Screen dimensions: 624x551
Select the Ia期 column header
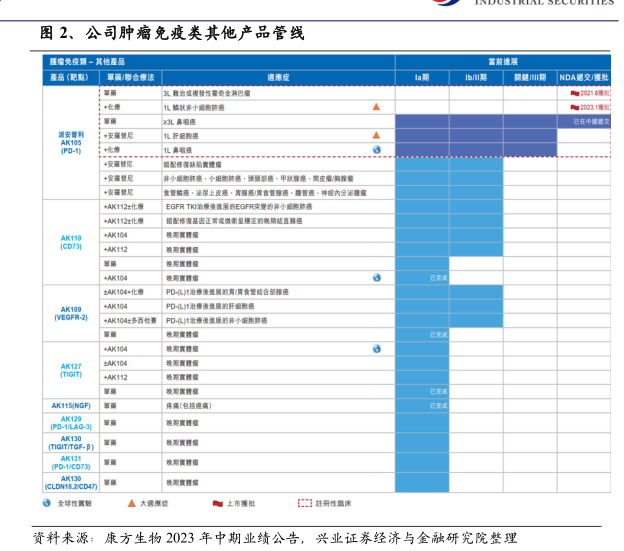click(421, 76)
